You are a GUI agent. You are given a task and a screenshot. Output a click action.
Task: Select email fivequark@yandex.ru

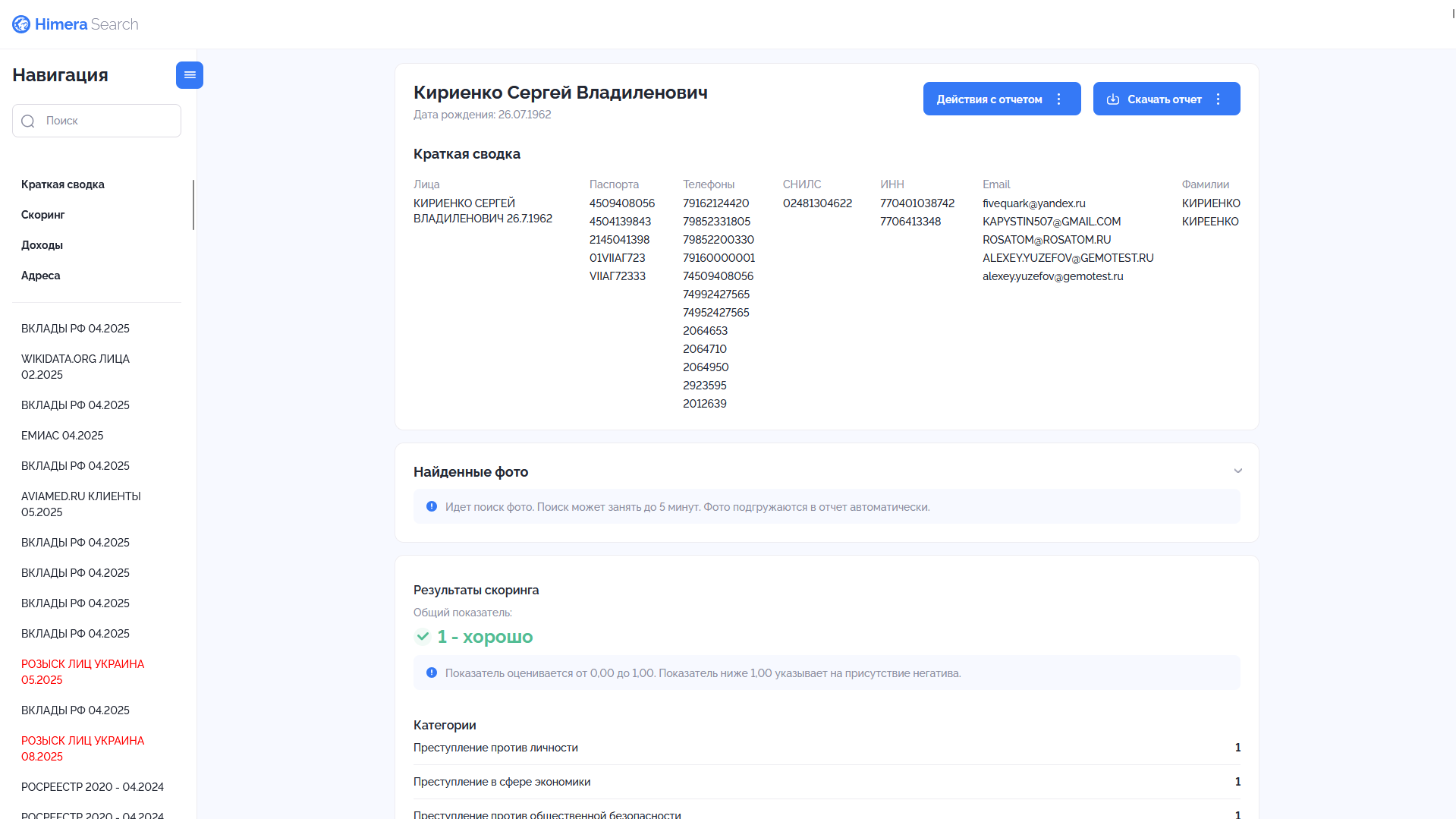click(1033, 203)
